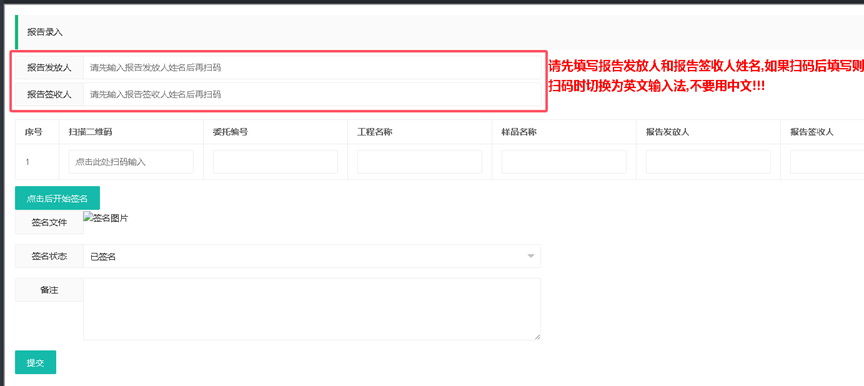Click the 序号 column header

click(33, 132)
